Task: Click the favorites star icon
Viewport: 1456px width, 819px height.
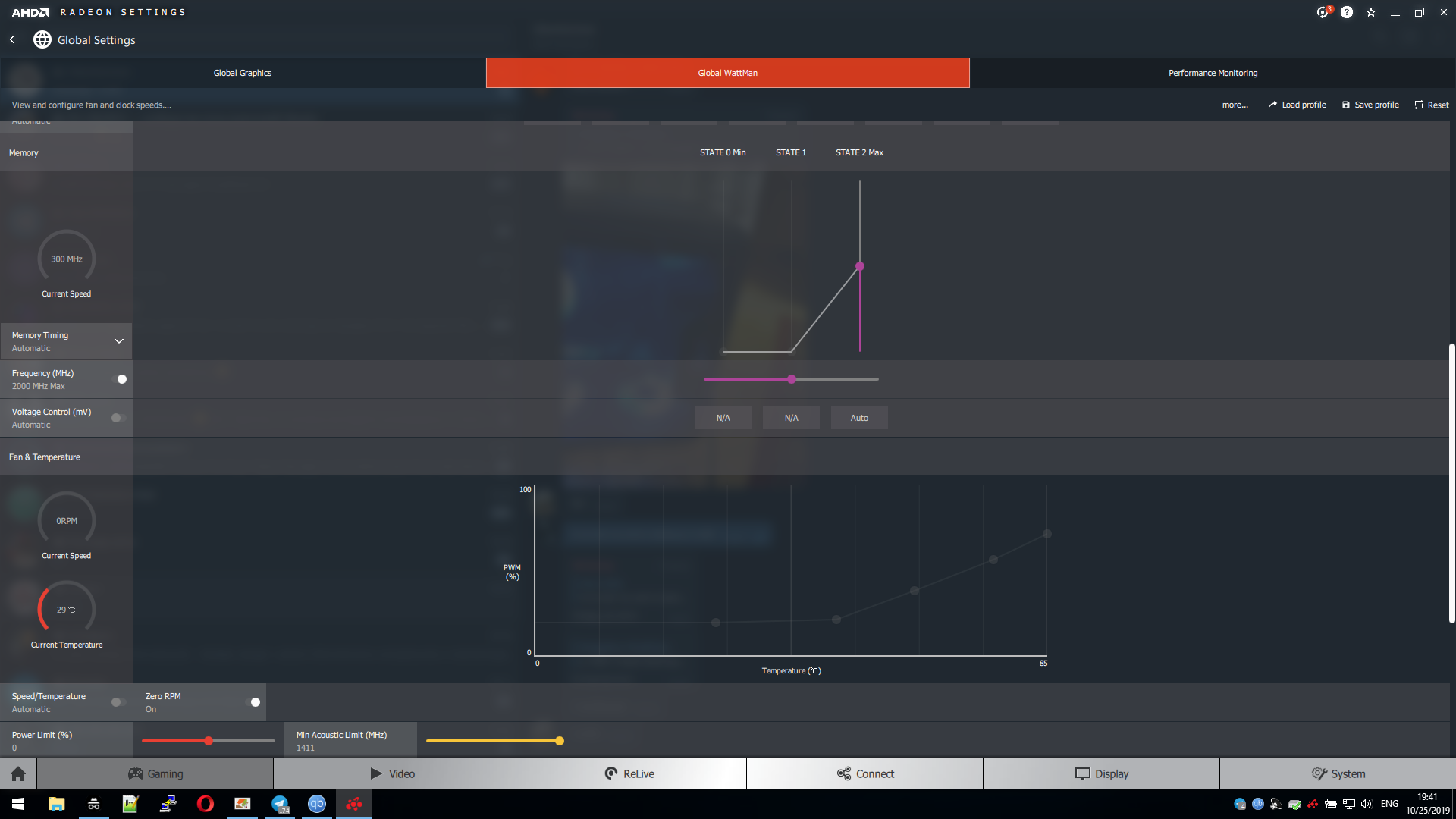Action: click(x=1371, y=12)
